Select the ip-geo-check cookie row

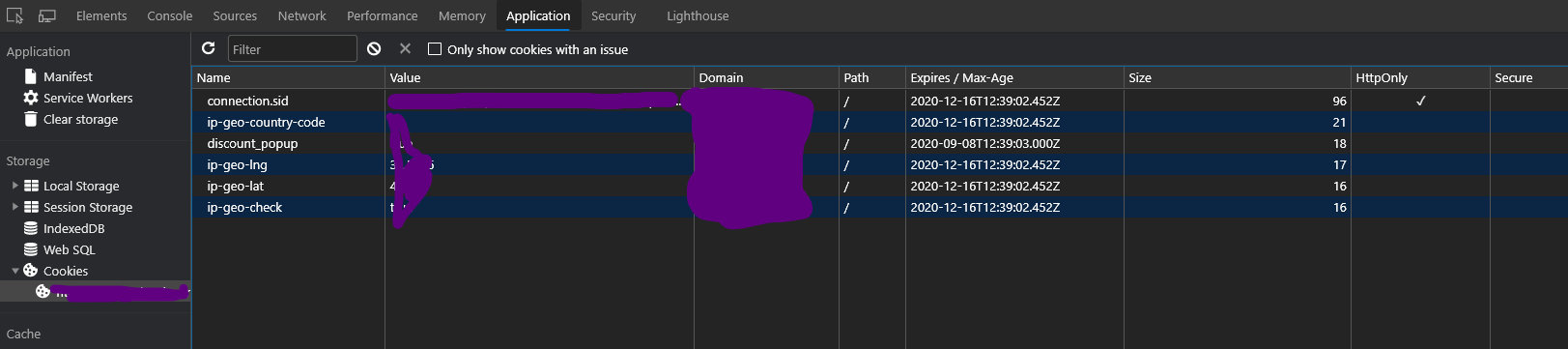[x=880, y=207]
